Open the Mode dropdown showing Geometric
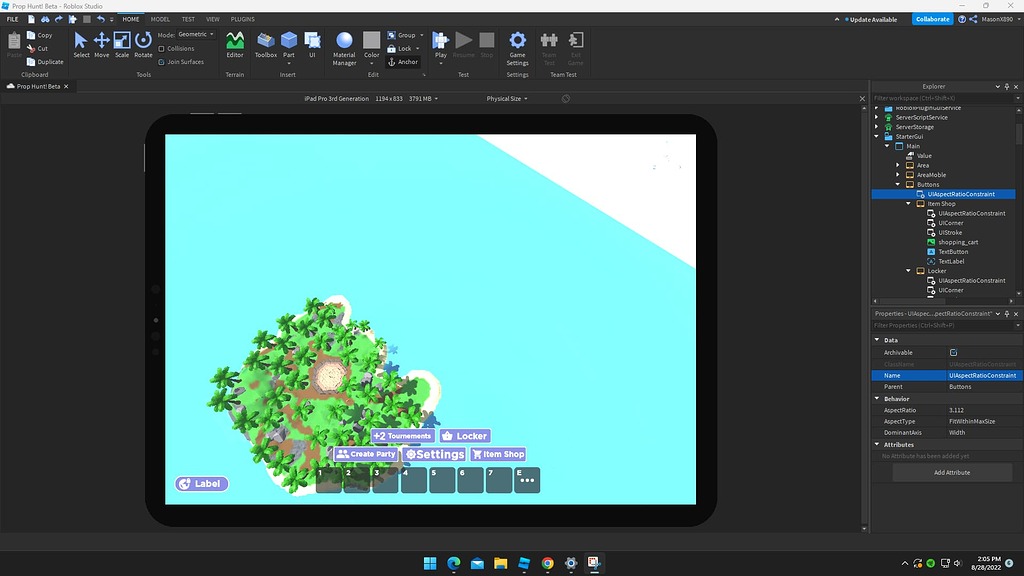This screenshot has width=1024, height=576. click(194, 32)
